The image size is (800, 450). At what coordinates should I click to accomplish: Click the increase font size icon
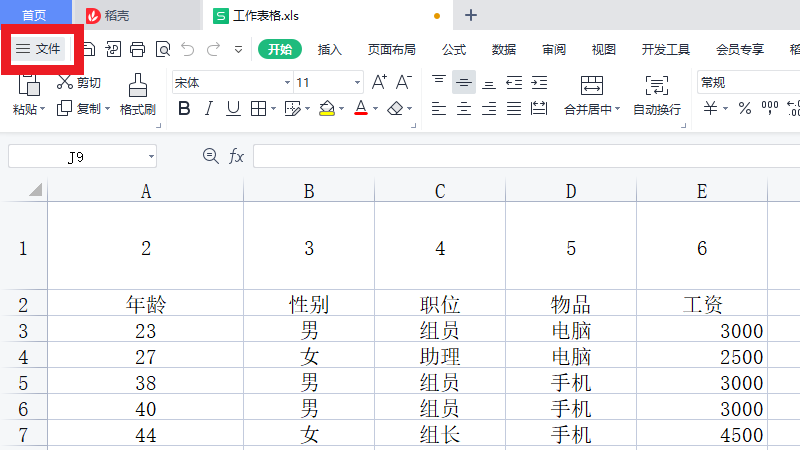379,83
